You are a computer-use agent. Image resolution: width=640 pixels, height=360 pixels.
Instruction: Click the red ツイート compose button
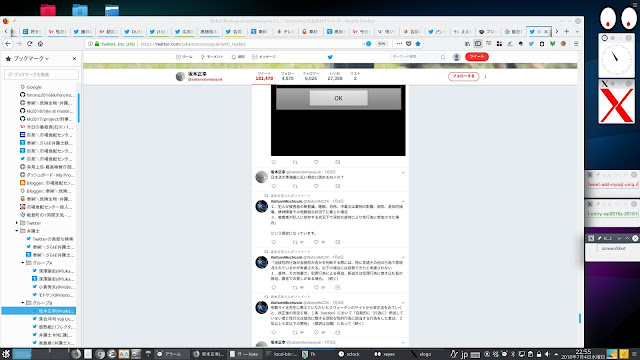477,57
